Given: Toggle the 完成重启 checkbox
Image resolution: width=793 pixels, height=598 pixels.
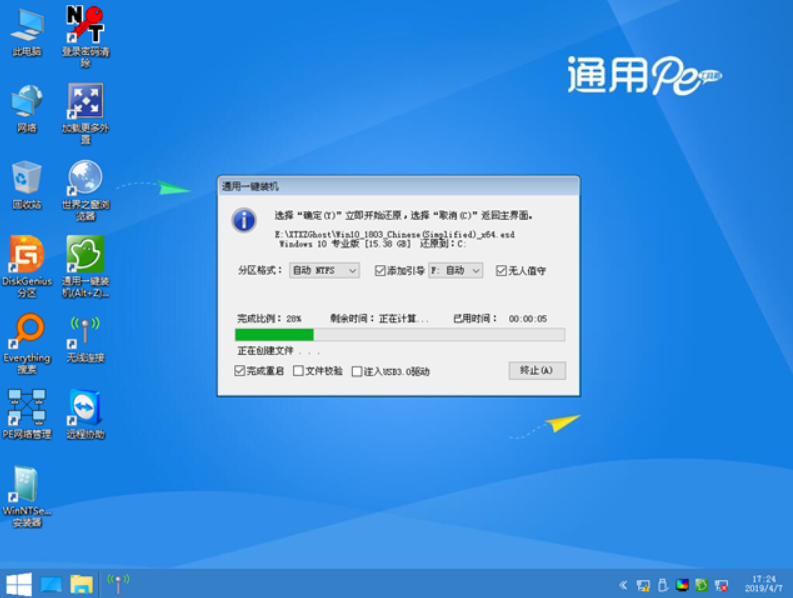Looking at the screenshot, I should (x=240, y=371).
